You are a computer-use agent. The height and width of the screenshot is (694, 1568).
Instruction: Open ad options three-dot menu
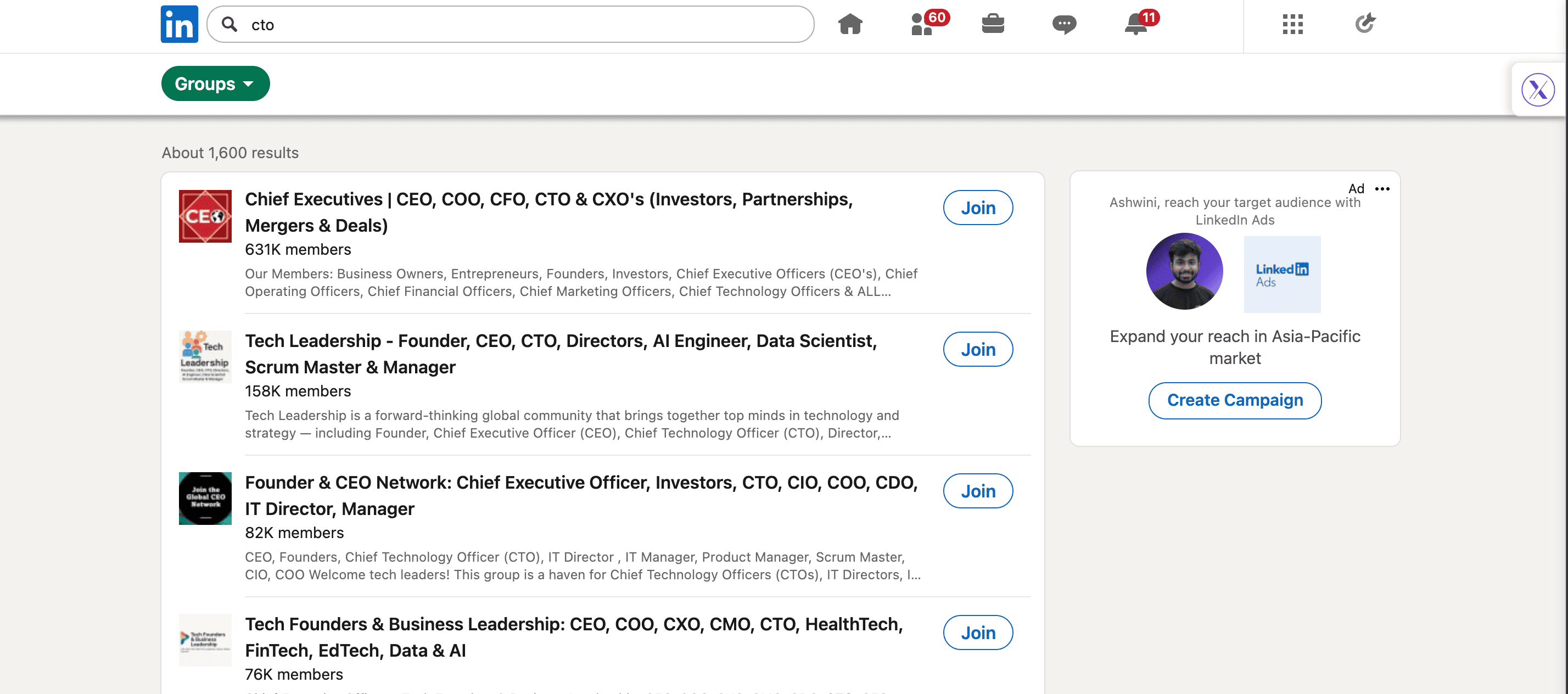[x=1382, y=189]
